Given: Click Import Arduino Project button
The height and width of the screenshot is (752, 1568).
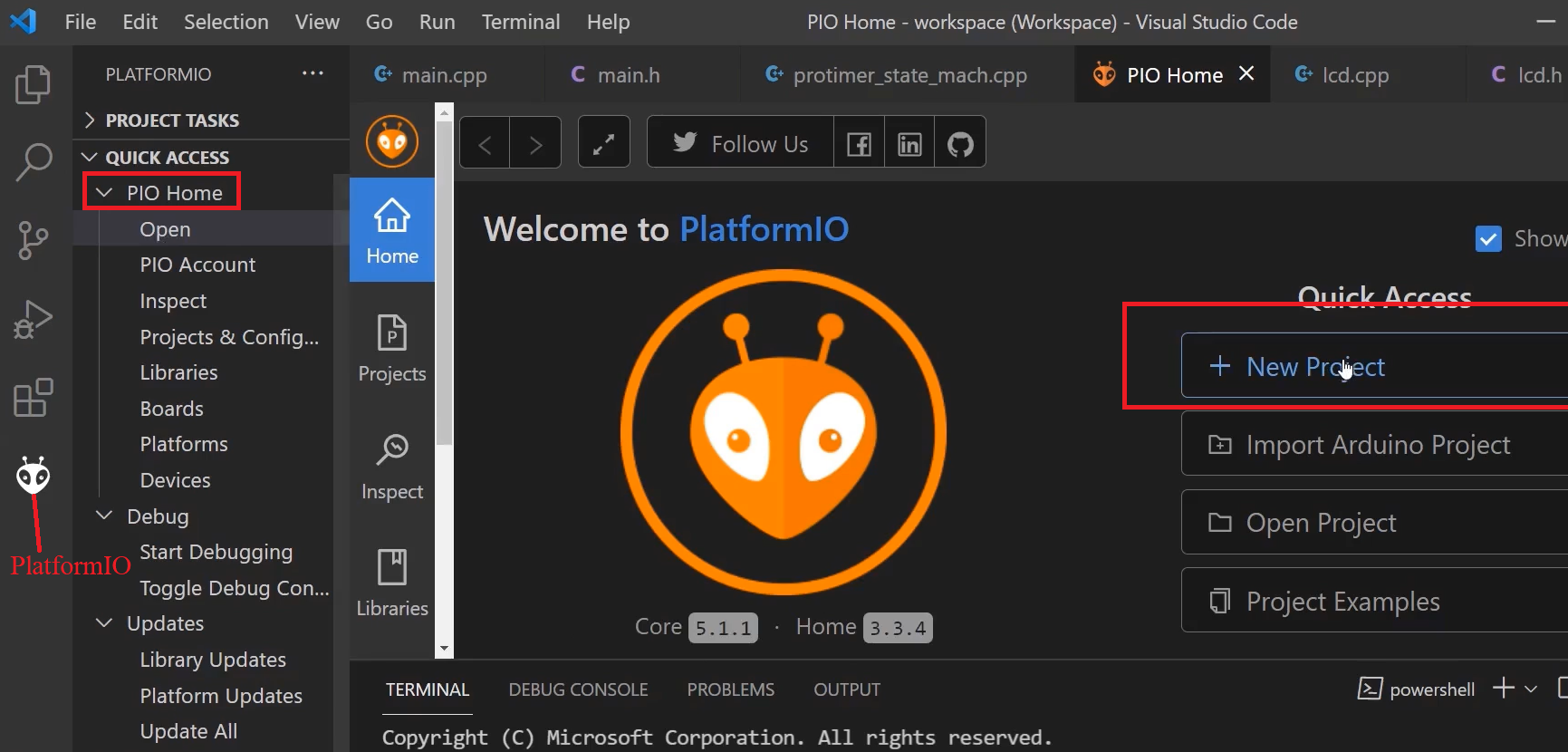Looking at the screenshot, I should 1374,444.
